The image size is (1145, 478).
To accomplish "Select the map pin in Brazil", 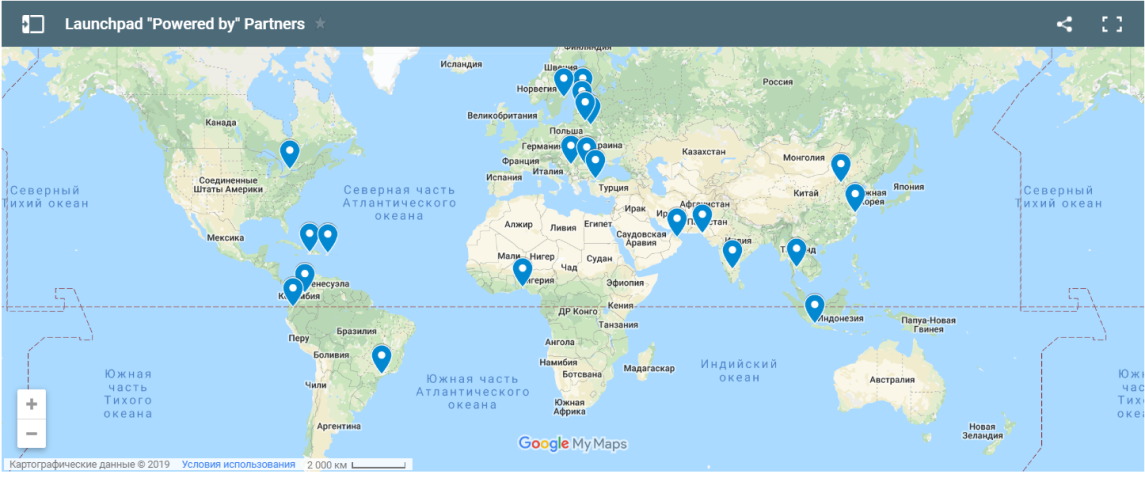I will 381,356.
